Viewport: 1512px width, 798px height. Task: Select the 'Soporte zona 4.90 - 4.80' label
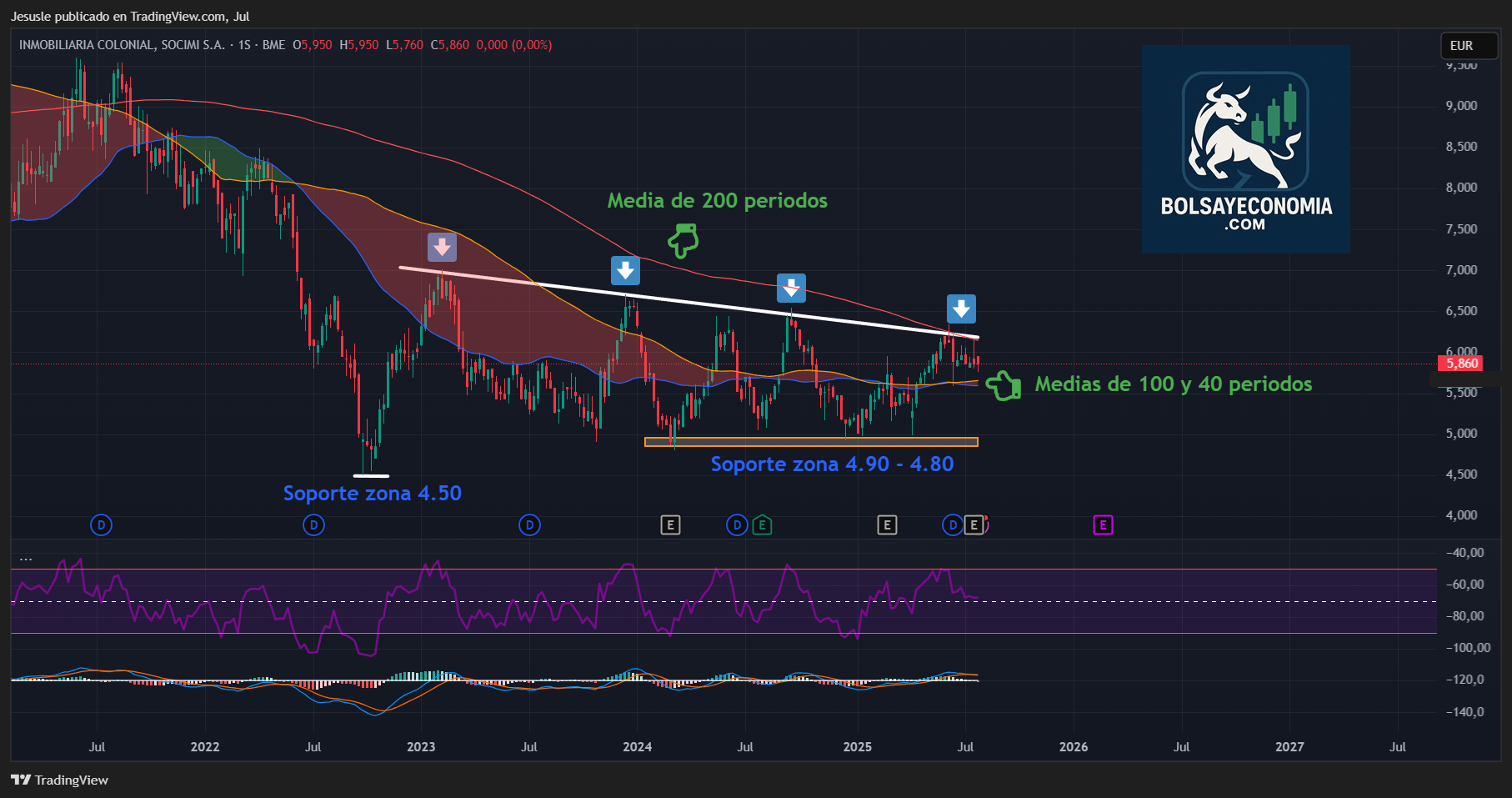click(x=832, y=464)
